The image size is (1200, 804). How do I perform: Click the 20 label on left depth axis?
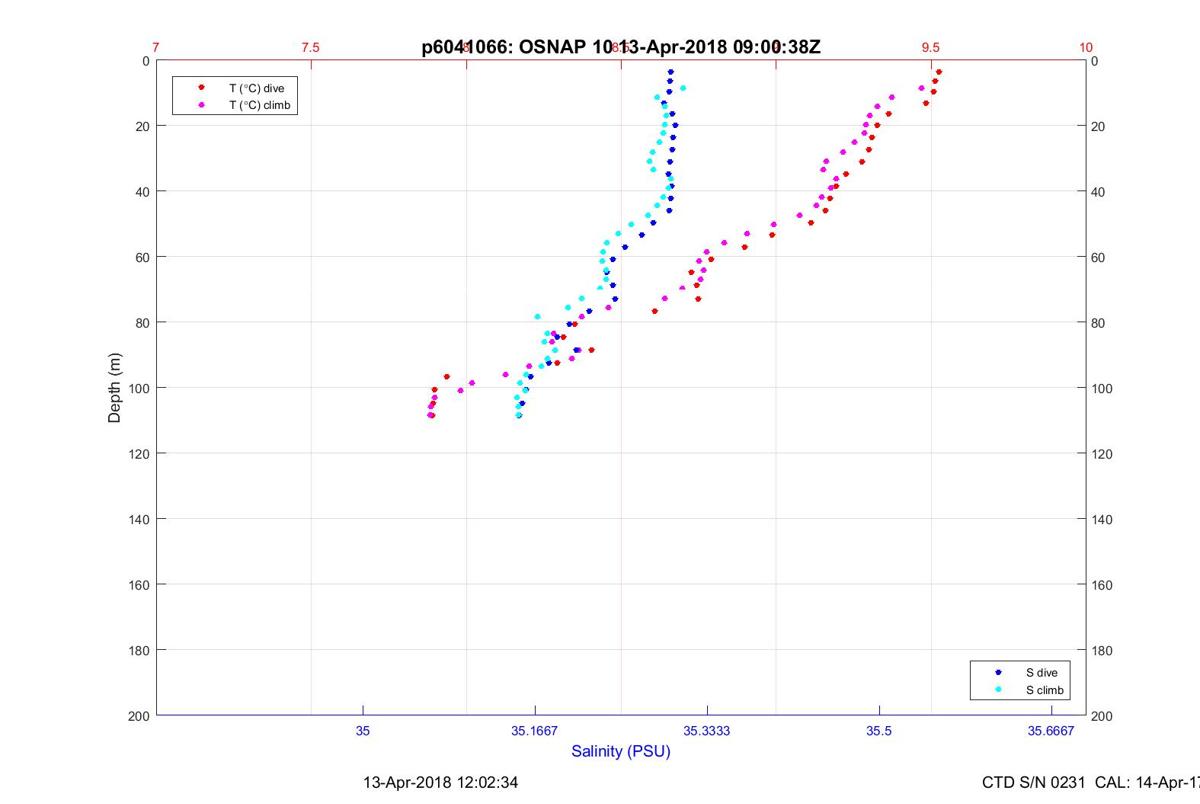[x=142, y=126]
